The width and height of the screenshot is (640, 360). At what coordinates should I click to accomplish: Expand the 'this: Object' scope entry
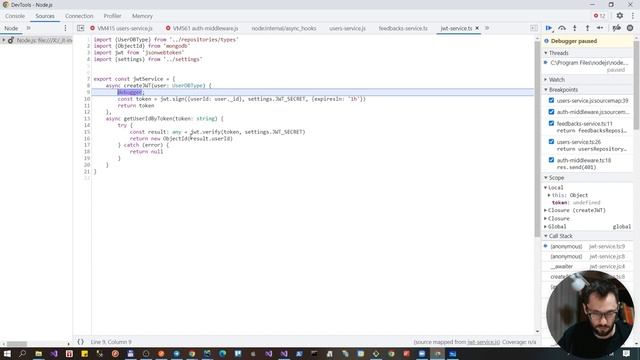click(549, 195)
